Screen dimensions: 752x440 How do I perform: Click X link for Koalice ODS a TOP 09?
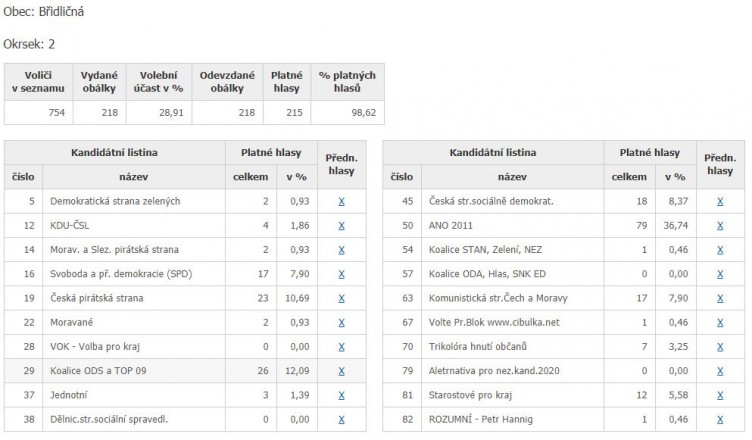(341, 371)
